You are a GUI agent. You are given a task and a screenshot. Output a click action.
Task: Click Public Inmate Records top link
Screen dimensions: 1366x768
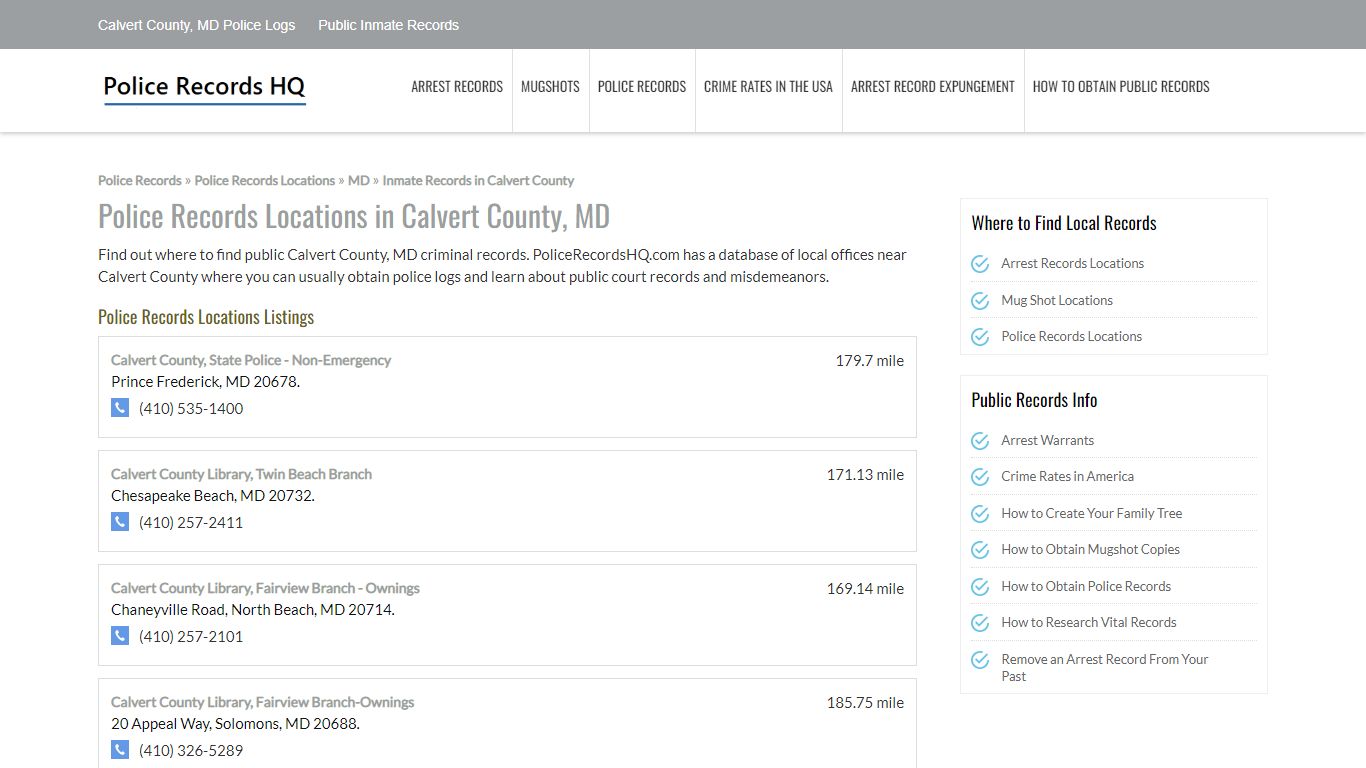point(389,25)
